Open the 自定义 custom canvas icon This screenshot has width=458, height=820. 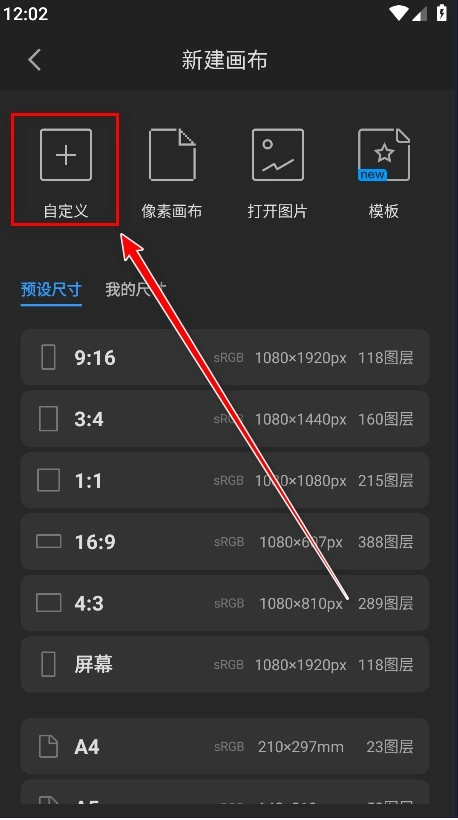pyautogui.click(x=66, y=155)
